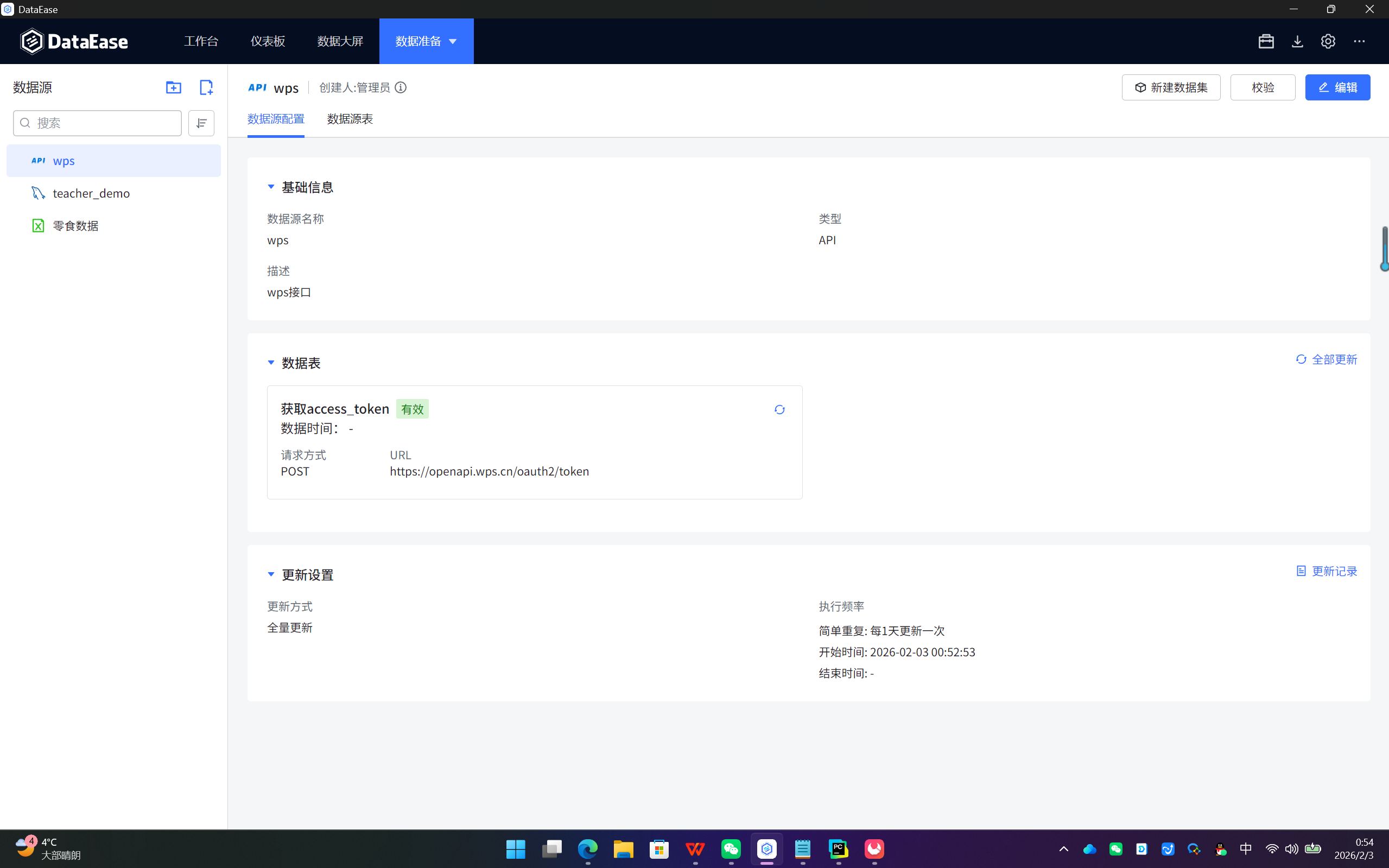The image size is (1389, 868).
Task: Click the new datasource document icon
Action: (x=206, y=87)
